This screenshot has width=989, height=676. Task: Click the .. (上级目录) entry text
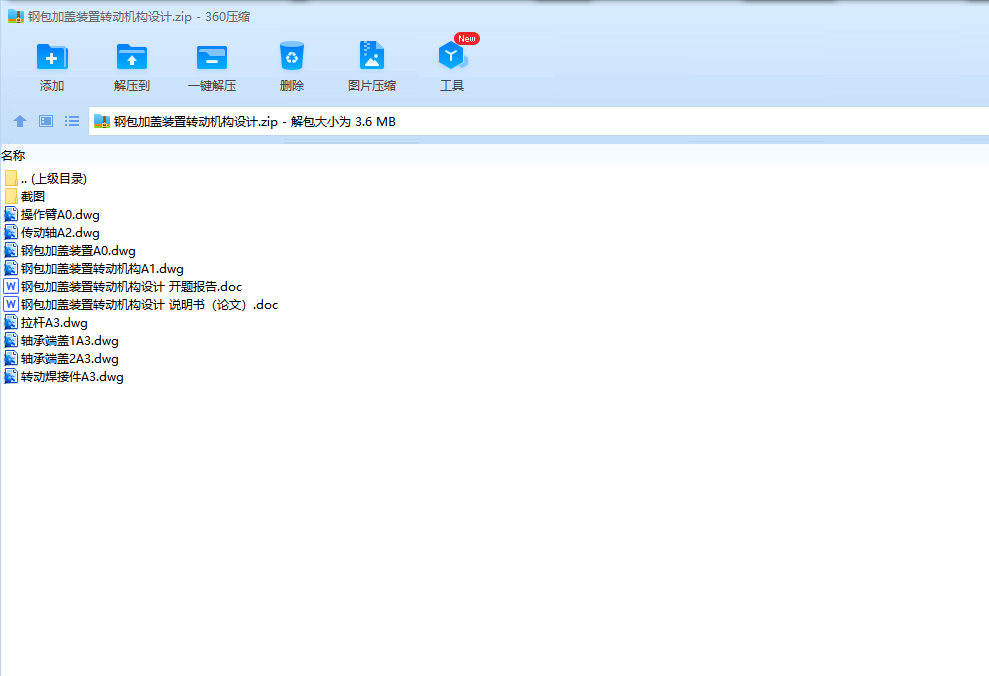pos(54,178)
